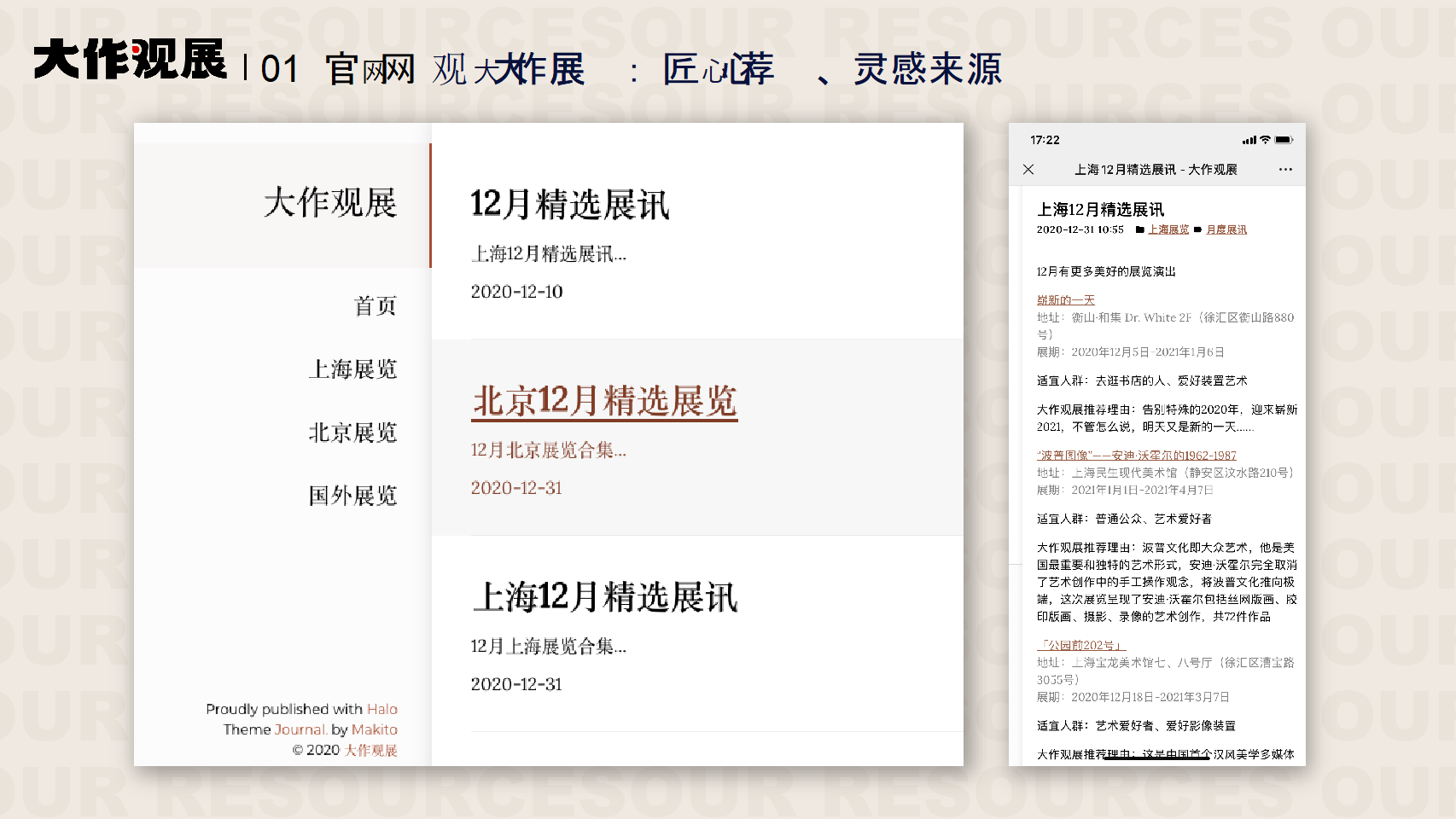Click the Journal theme link in footer
The height and width of the screenshot is (819, 1456).
click(x=300, y=729)
